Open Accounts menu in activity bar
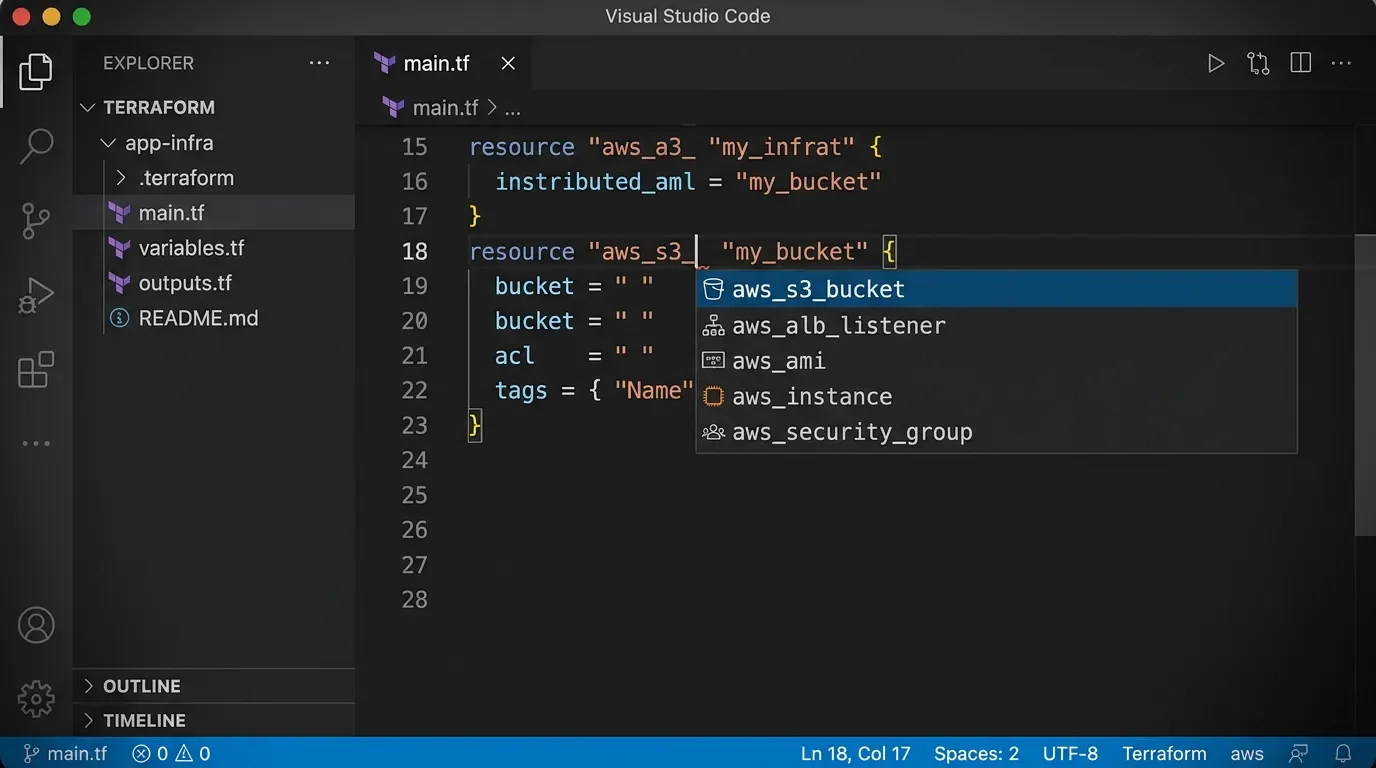Viewport: 1376px width, 768px height. [x=36, y=625]
